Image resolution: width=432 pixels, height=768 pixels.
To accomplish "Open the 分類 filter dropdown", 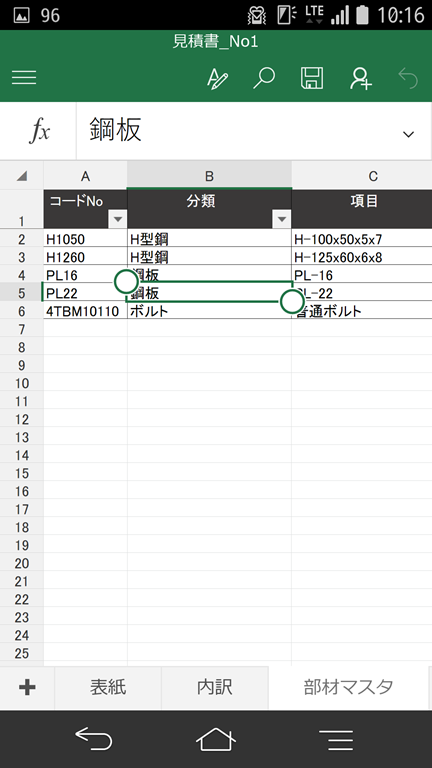I will point(282,219).
